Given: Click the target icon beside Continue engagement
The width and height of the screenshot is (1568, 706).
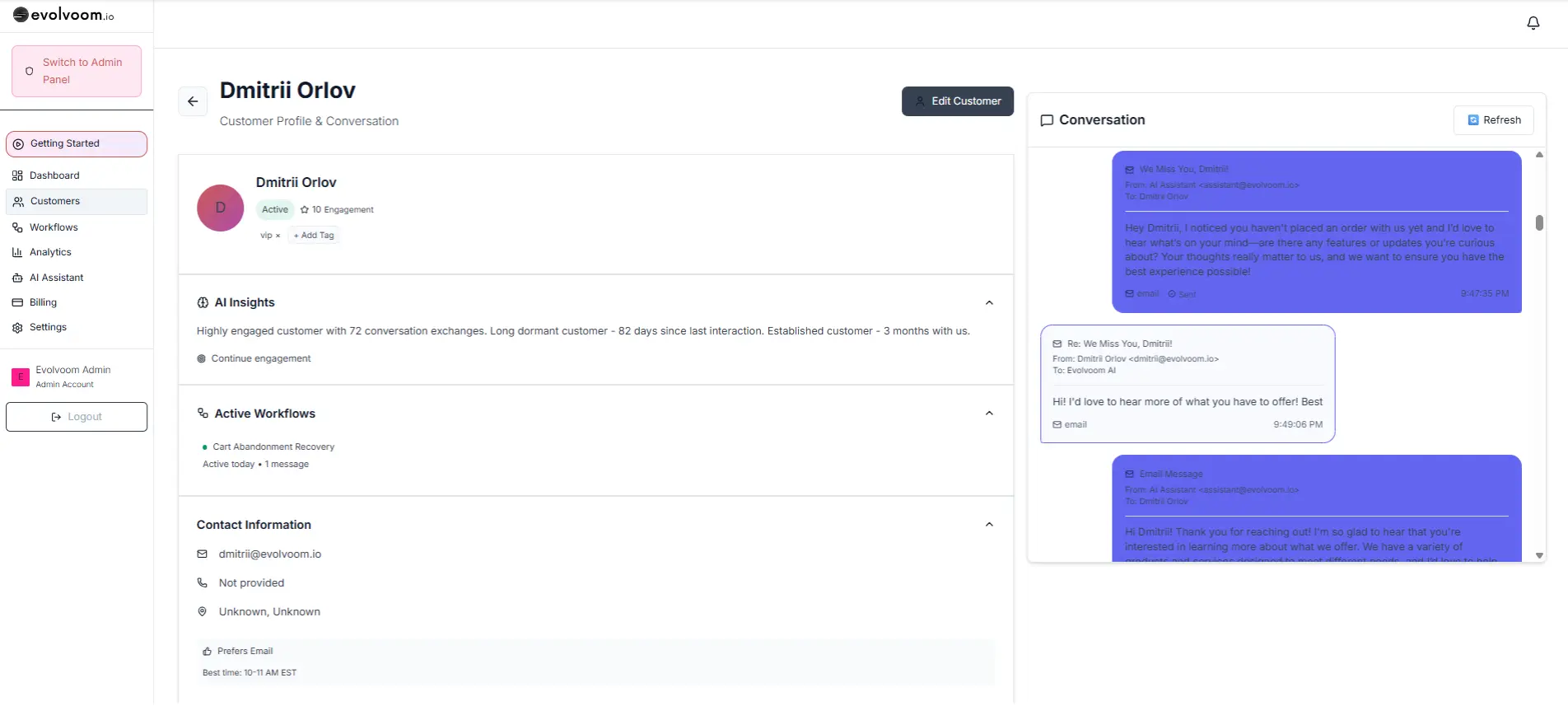Looking at the screenshot, I should tap(202, 359).
